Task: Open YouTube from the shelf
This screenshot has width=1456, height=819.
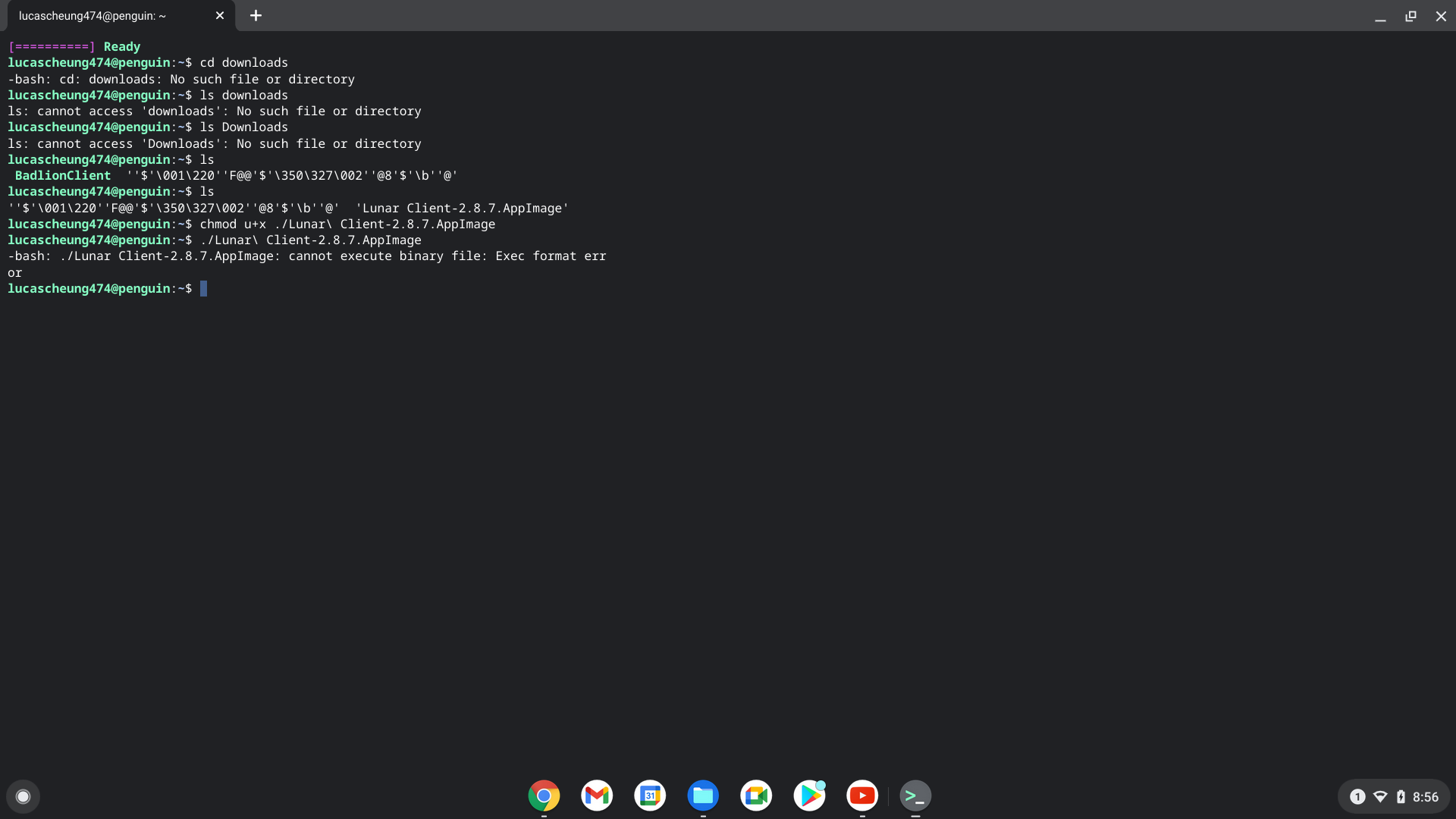Action: [862, 795]
